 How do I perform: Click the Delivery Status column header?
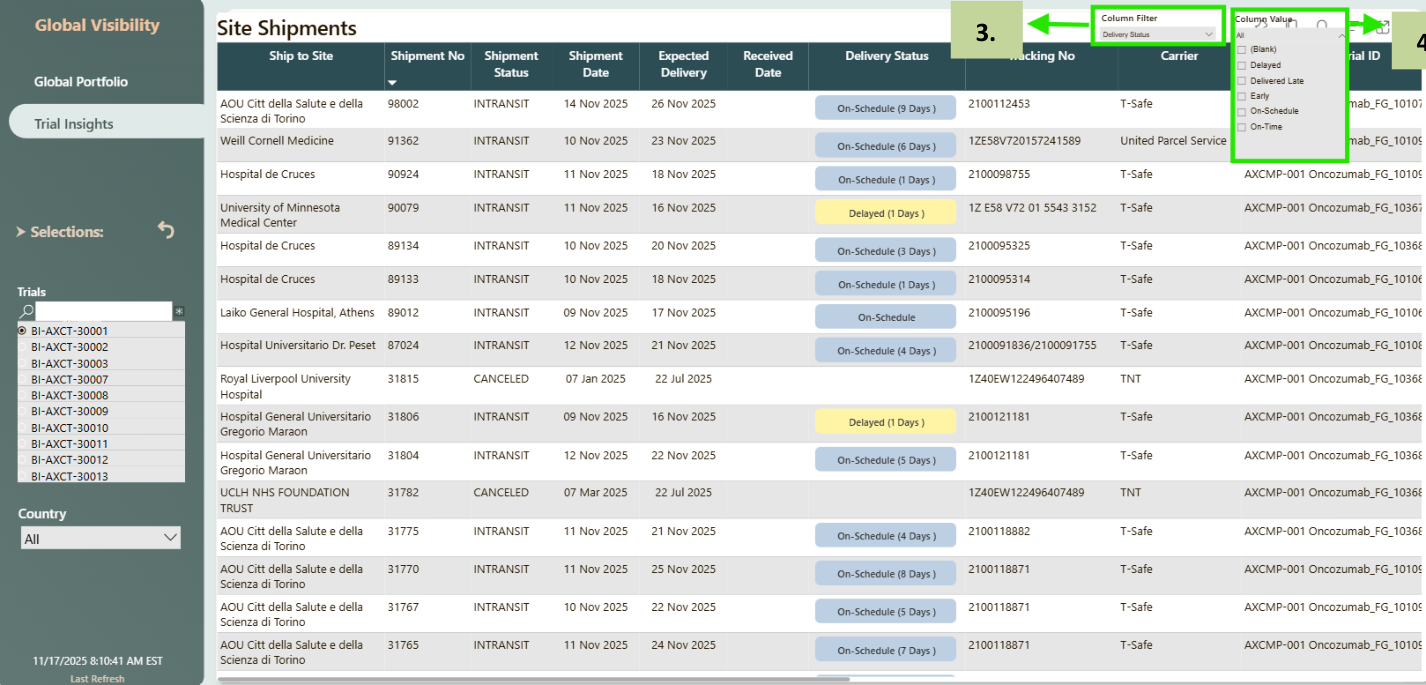click(x=886, y=56)
